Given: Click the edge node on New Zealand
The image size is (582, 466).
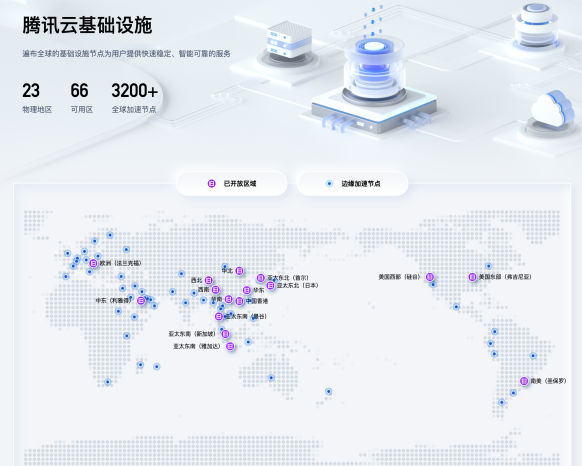Looking at the screenshot, I should pyautogui.click(x=328, y=391).
